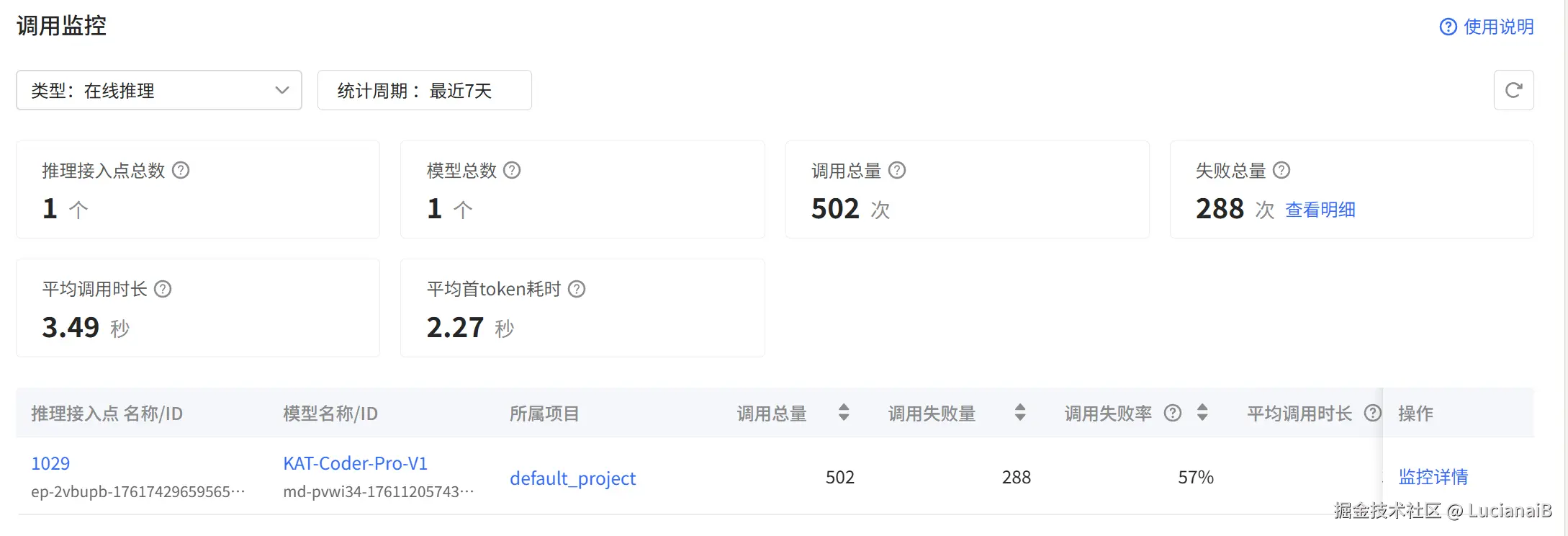
Task: Click help icon in 平均调用时长 column header
Action: point(1373,413)
